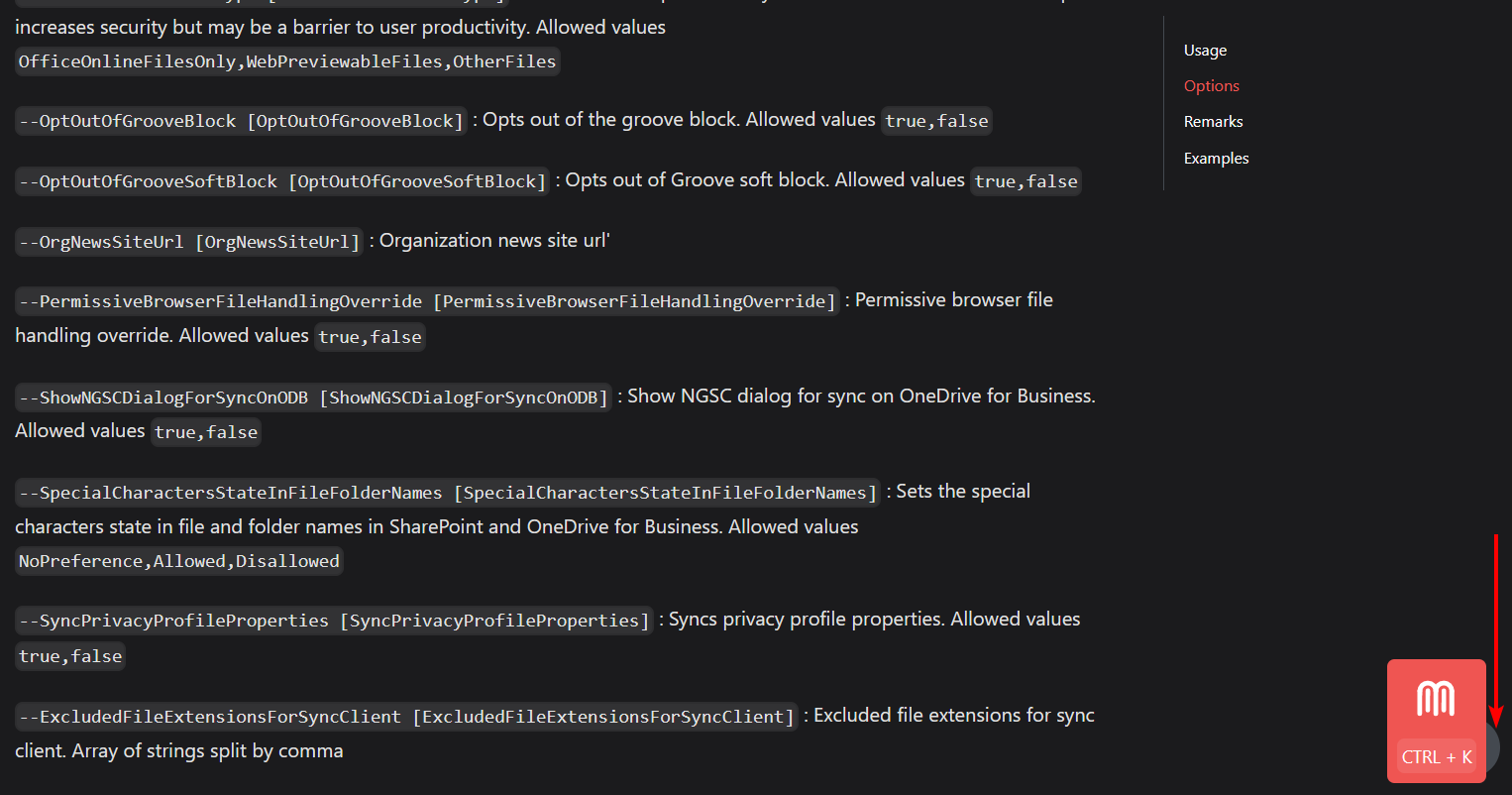Screen dimensions: 1512x795
Task: Select the --OrgNewsSiteUrl code element
Action: [187, 240]
